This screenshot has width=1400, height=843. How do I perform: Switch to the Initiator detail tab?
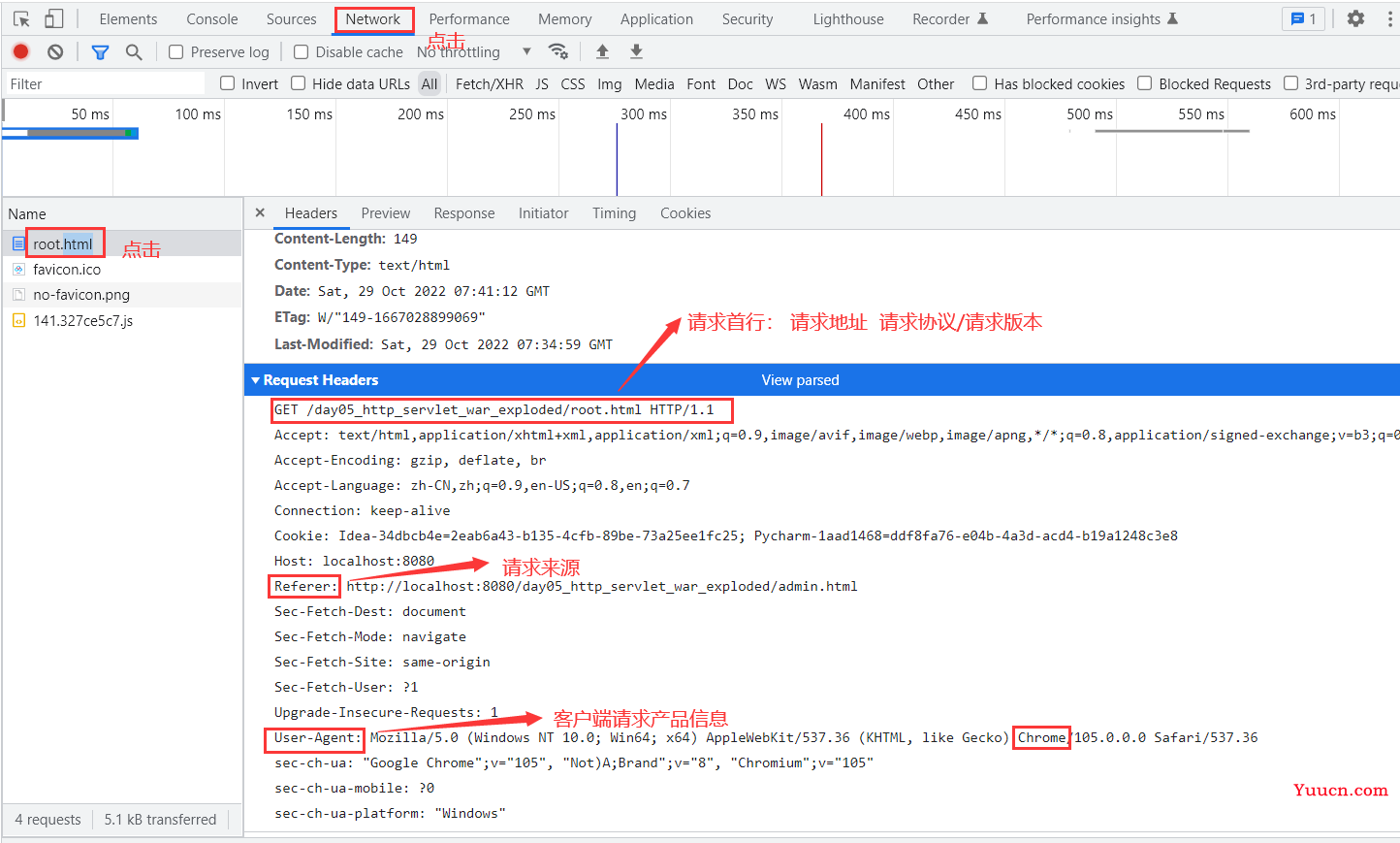tap(543, 212)
